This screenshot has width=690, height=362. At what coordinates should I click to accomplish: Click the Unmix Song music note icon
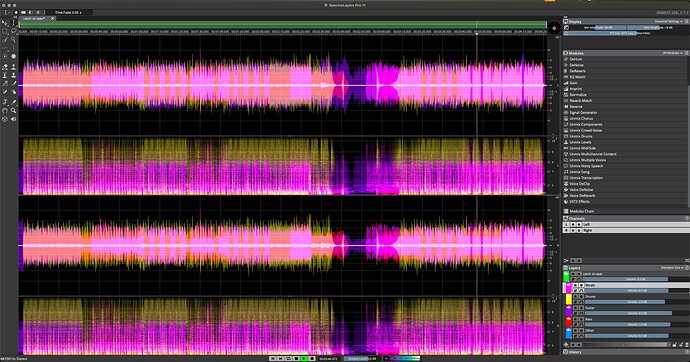pos(566,172)
